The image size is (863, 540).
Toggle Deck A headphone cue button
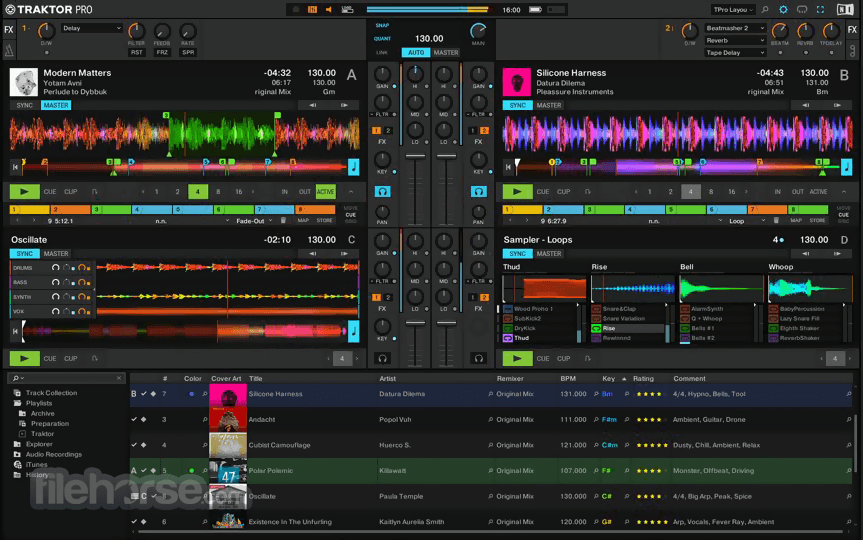pos(383,191)
